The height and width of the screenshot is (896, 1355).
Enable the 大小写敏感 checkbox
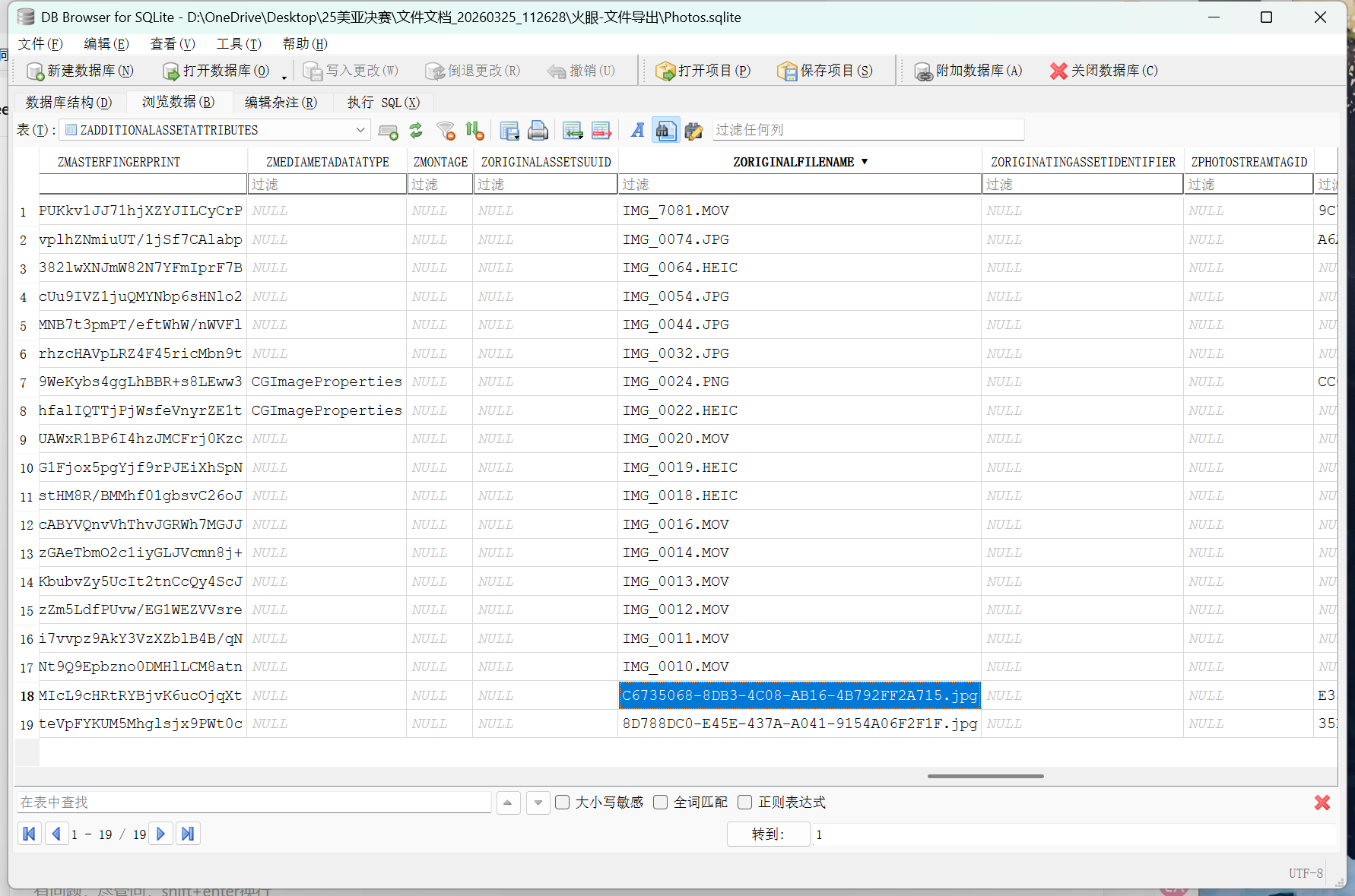coord(563,803)
